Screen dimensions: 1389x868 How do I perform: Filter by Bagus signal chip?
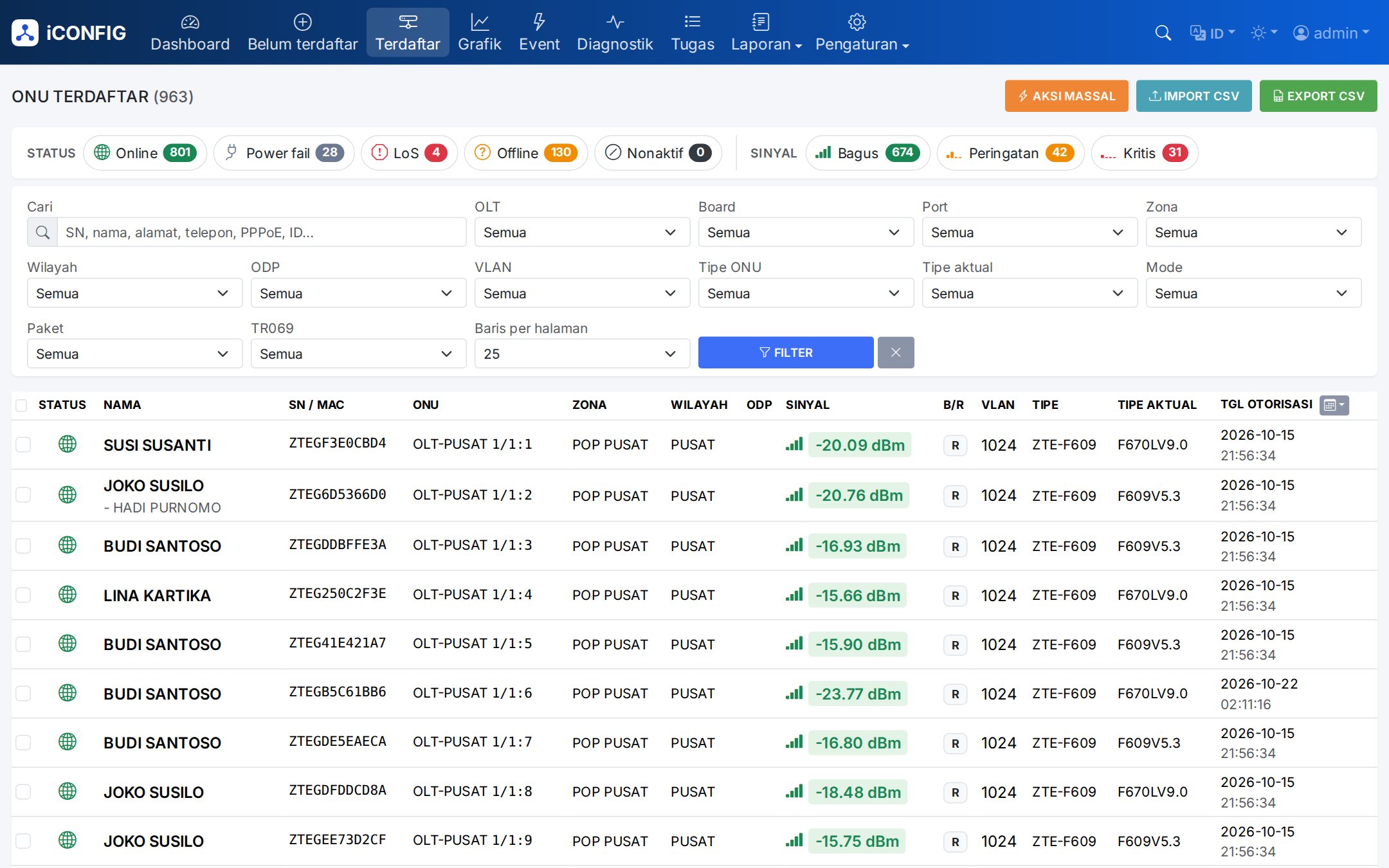click(x=867, y=153)
